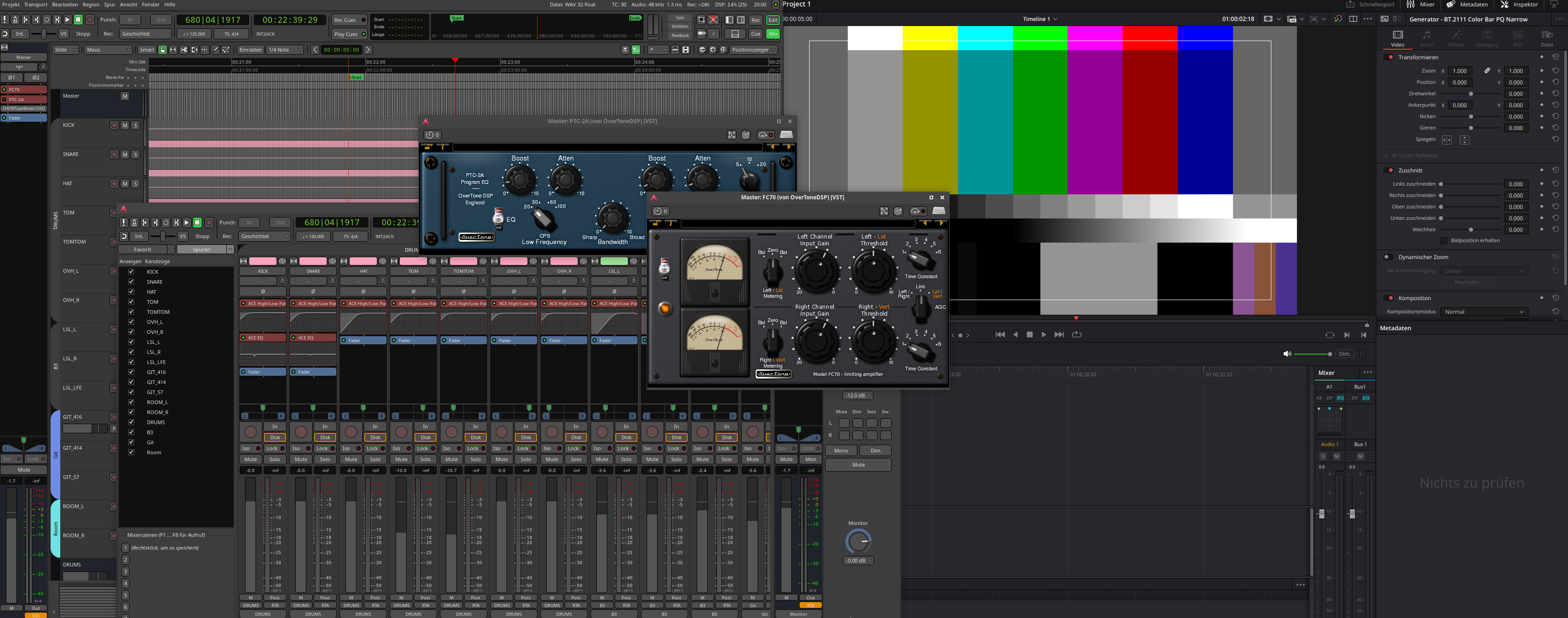Solo the HAT track with its S button
This screenshot has width=1568, height=618.
(x=135, y=184)
